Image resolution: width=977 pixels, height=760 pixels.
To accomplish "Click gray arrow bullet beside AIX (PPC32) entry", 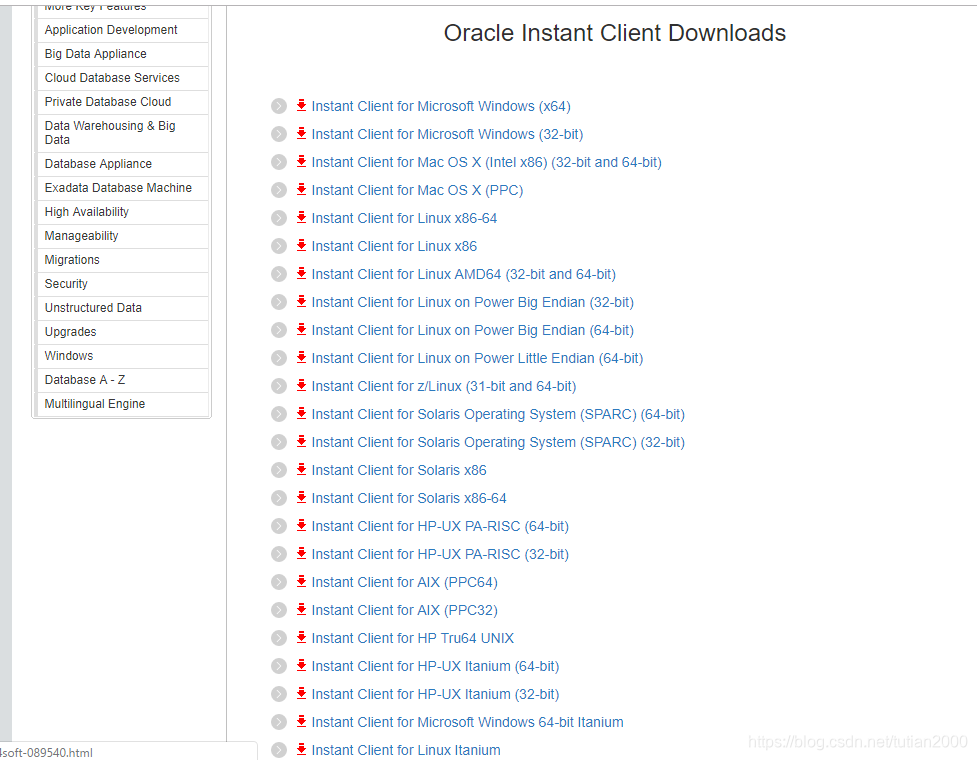I will click(279, 610).
